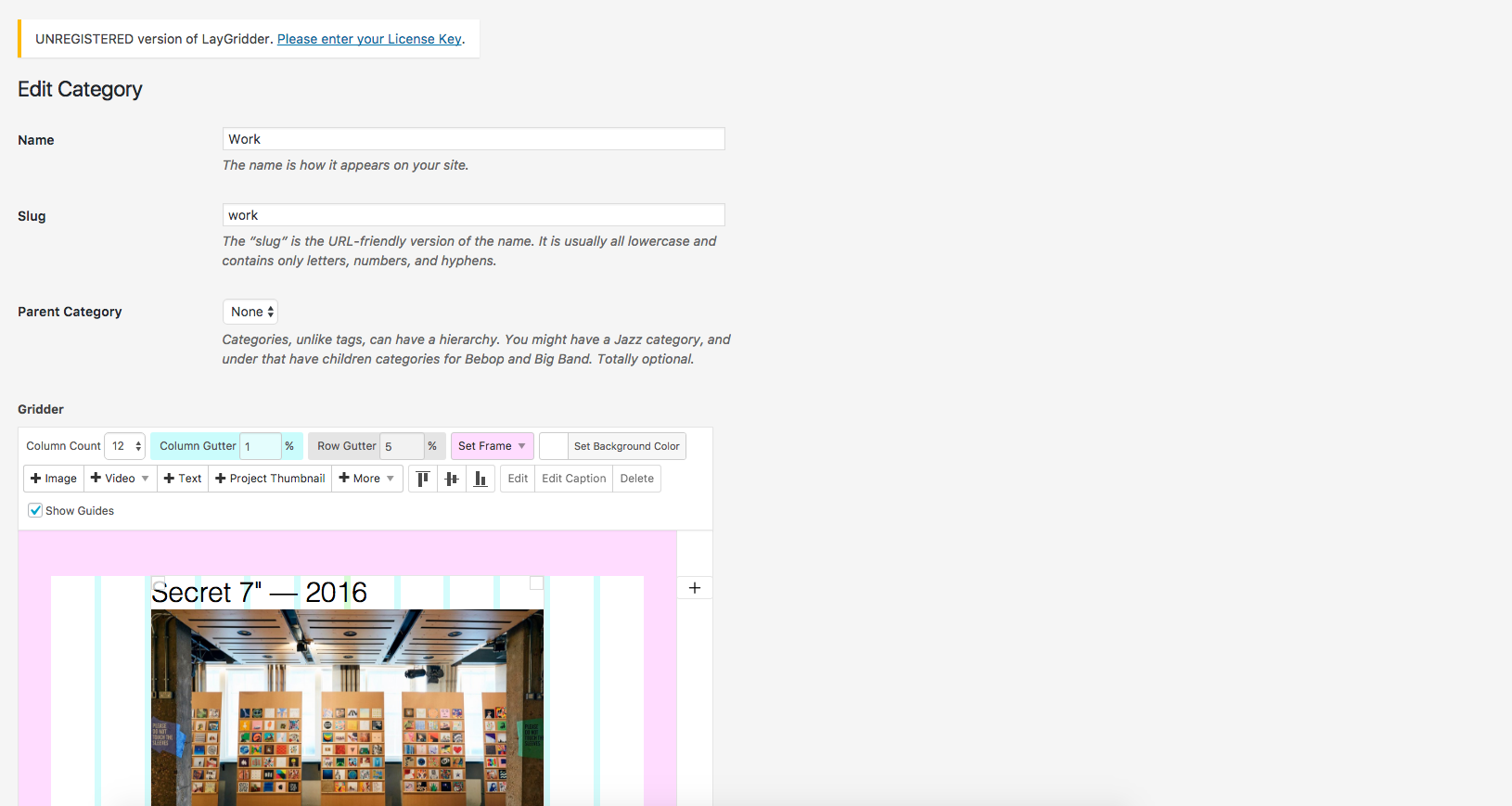Viewport: 1512px width, 806px height.
Task: Expand the More elements menu
Action: click(366, 479)
